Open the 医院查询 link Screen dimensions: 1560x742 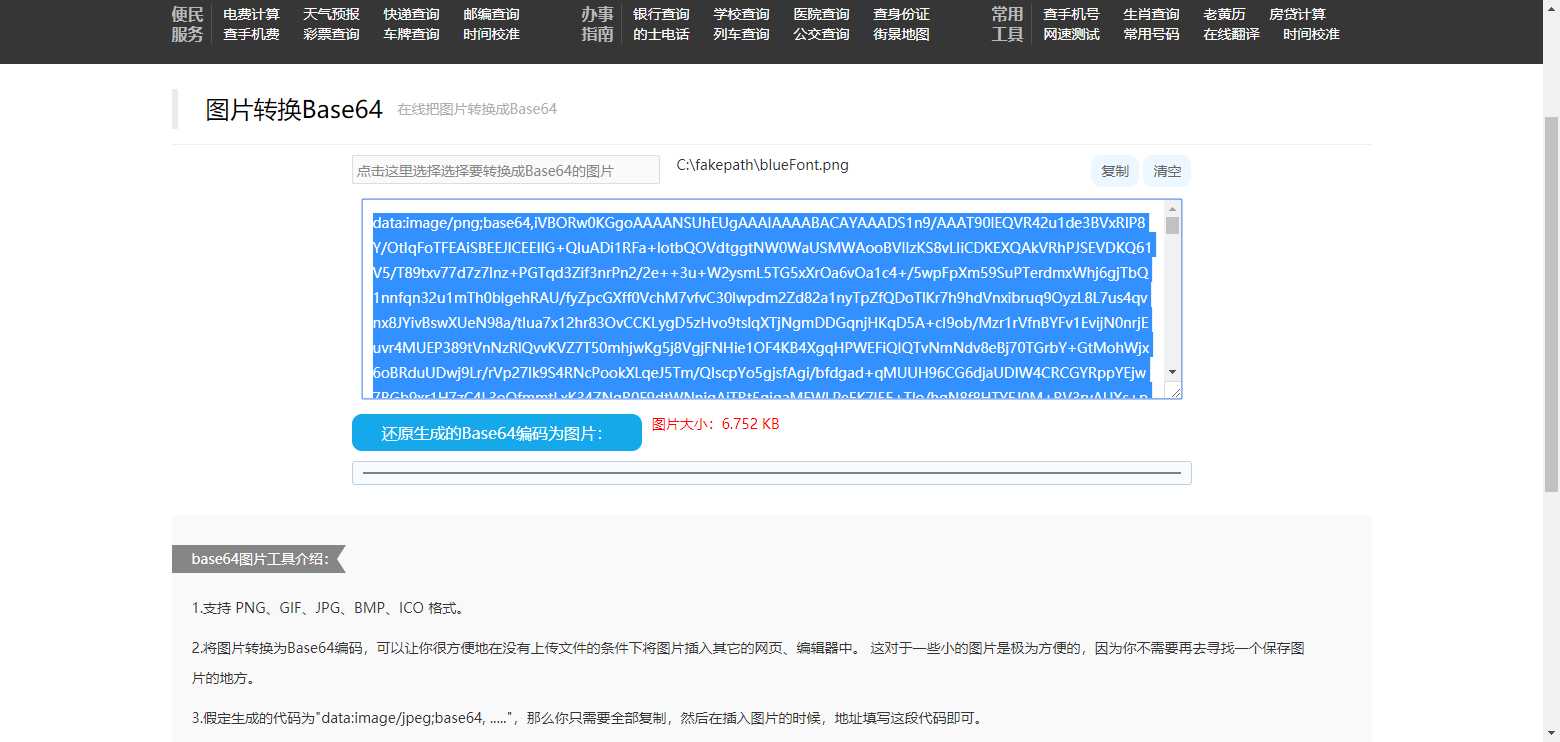pos(821,14)
